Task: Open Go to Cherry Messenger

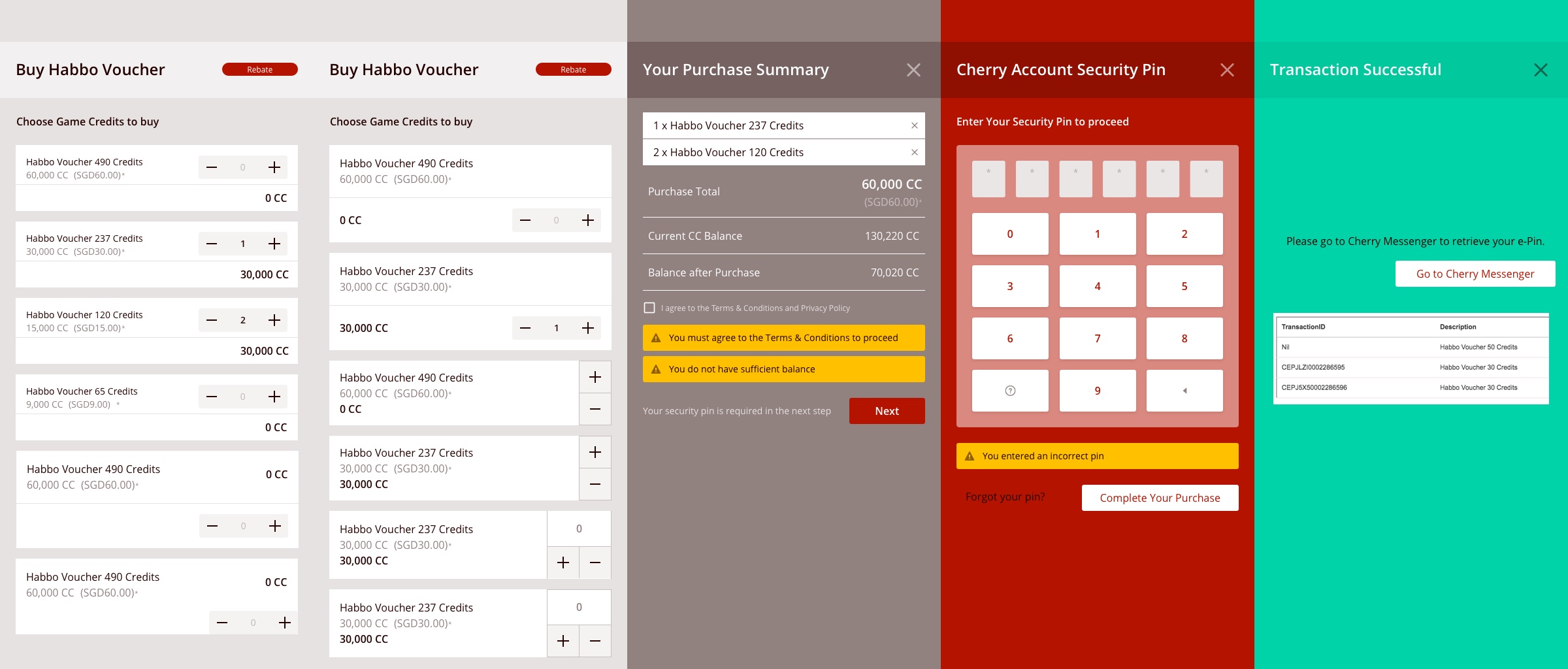Action: pyautogui.click(x=1475, y=274)
